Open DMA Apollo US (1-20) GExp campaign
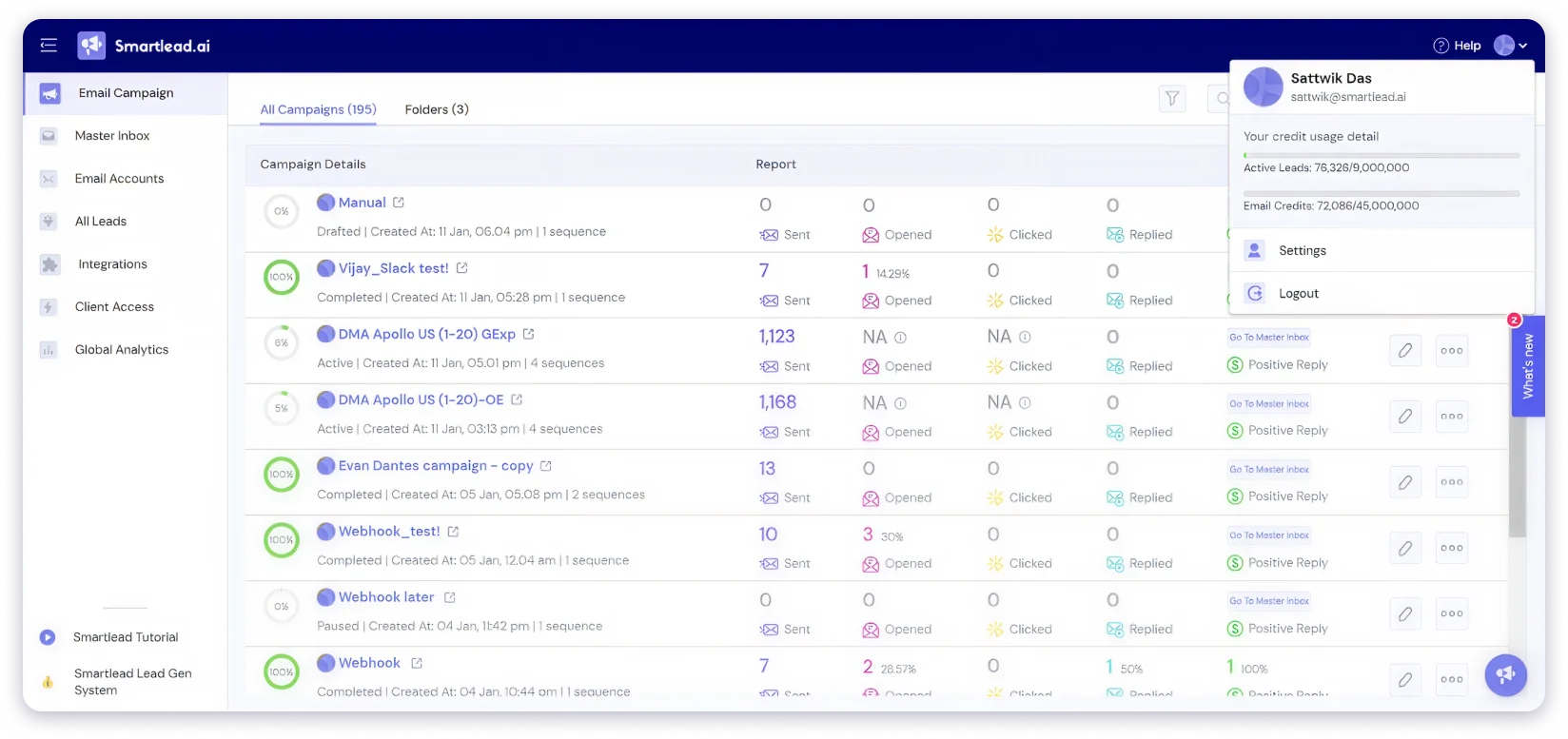The width and height of the screenshot is (1568, 739). coord(426,334)
